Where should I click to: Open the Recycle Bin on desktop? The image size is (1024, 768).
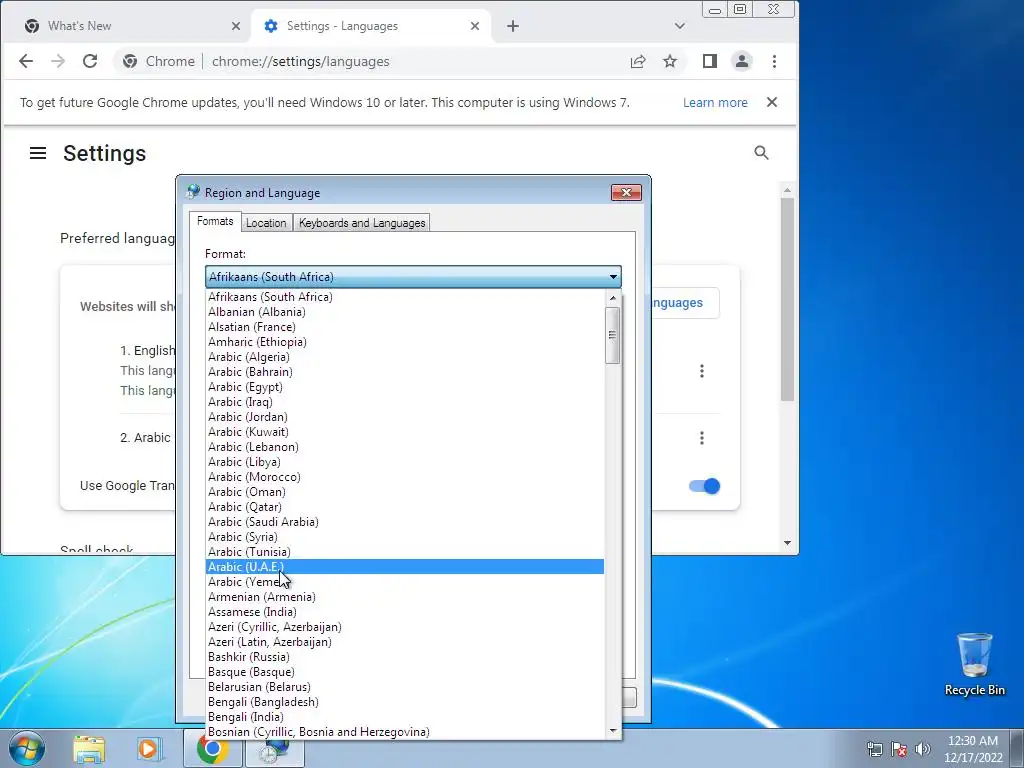[974, 664]
